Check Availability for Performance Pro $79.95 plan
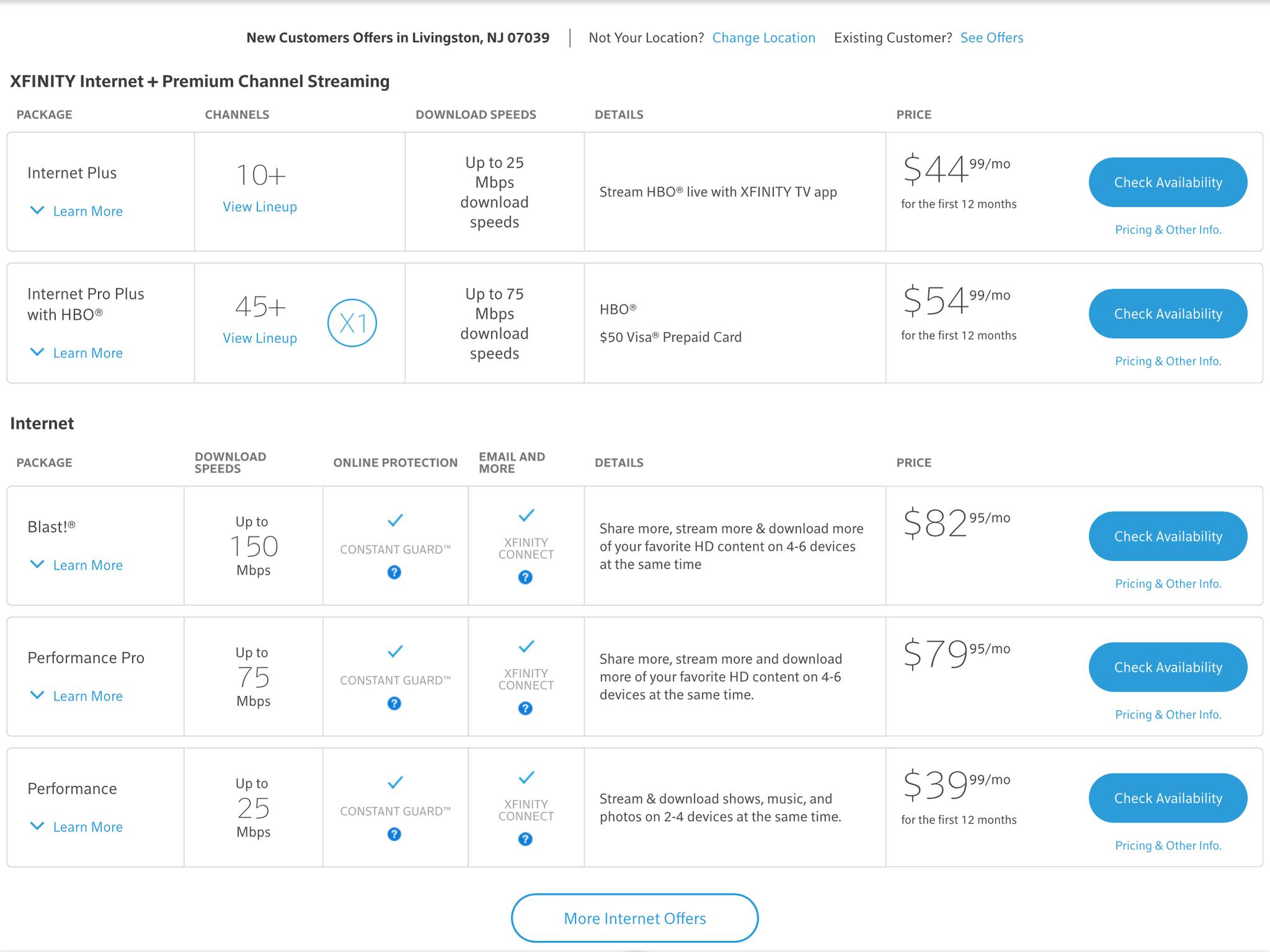The image size is (1270, 952). click(1168, 667)
